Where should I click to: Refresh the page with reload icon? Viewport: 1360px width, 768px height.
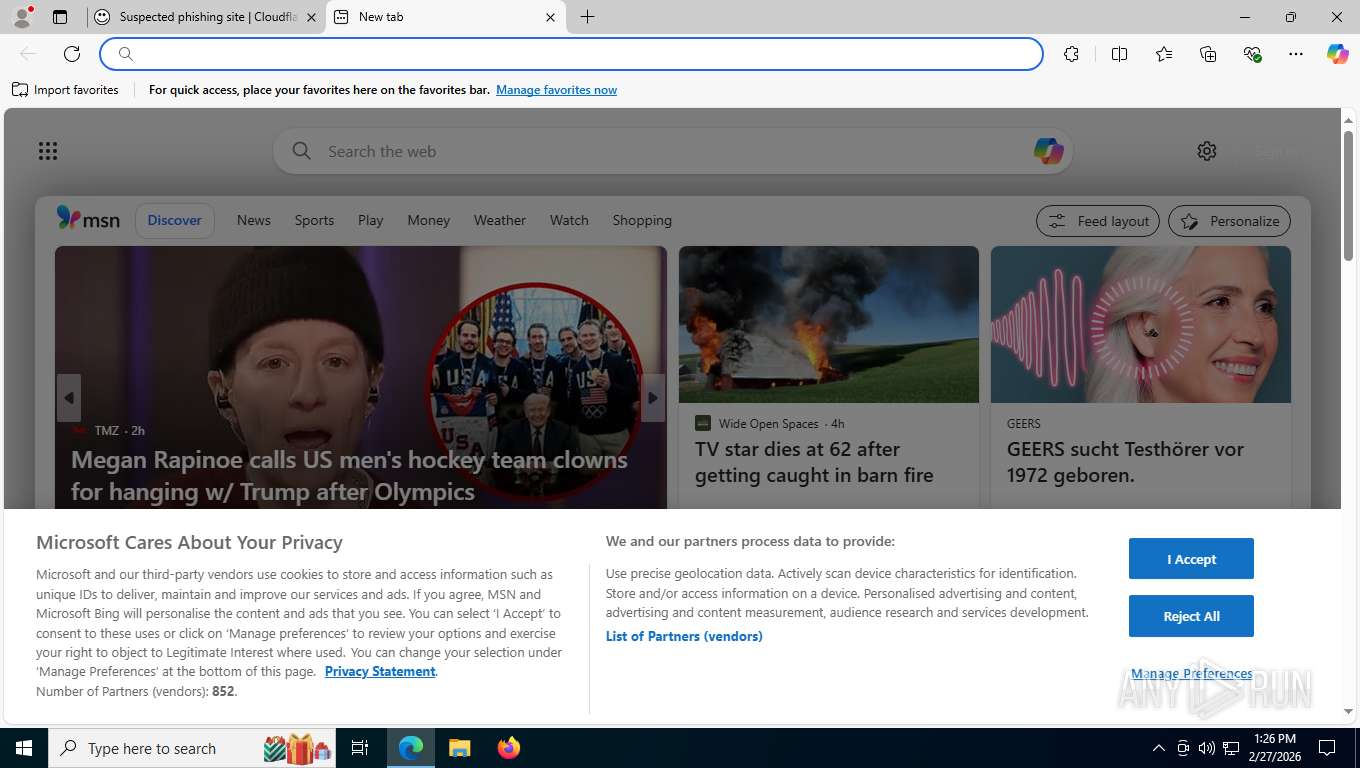click(72, 54)
